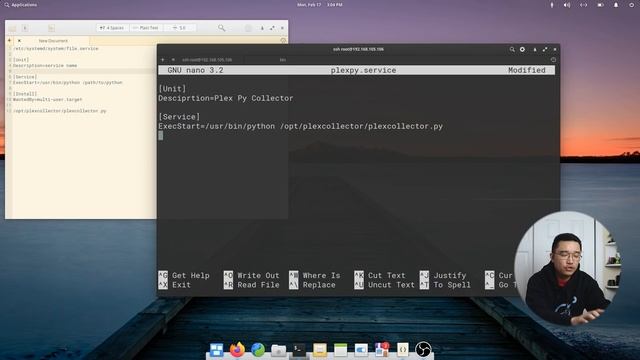The height and width of the screenshot is (360, 640).
Task: Select the New Document tab in Code
Action: pos(53,40)
